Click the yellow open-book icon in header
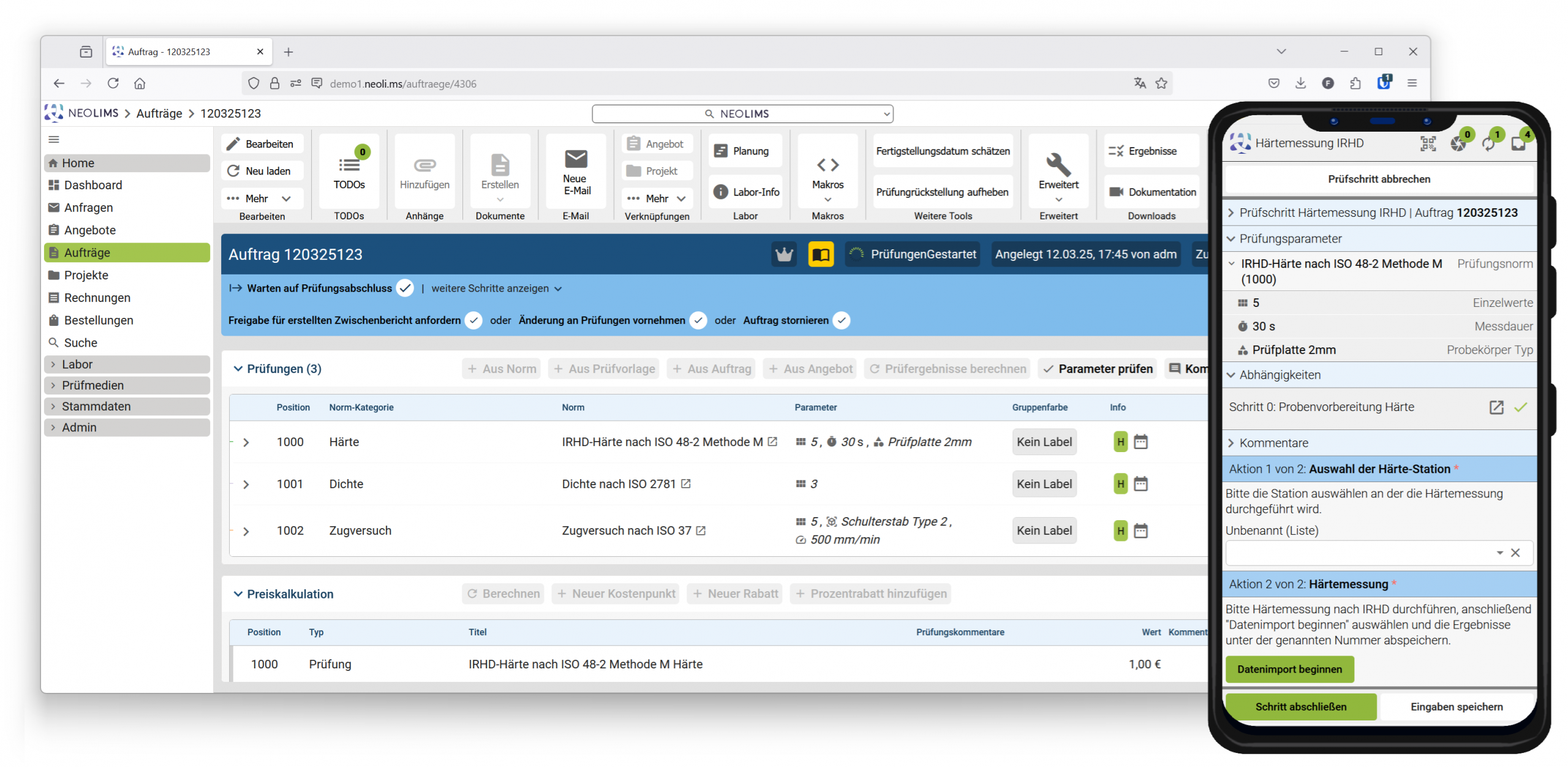Screen dimensions: 1568x767 point(820,254)
